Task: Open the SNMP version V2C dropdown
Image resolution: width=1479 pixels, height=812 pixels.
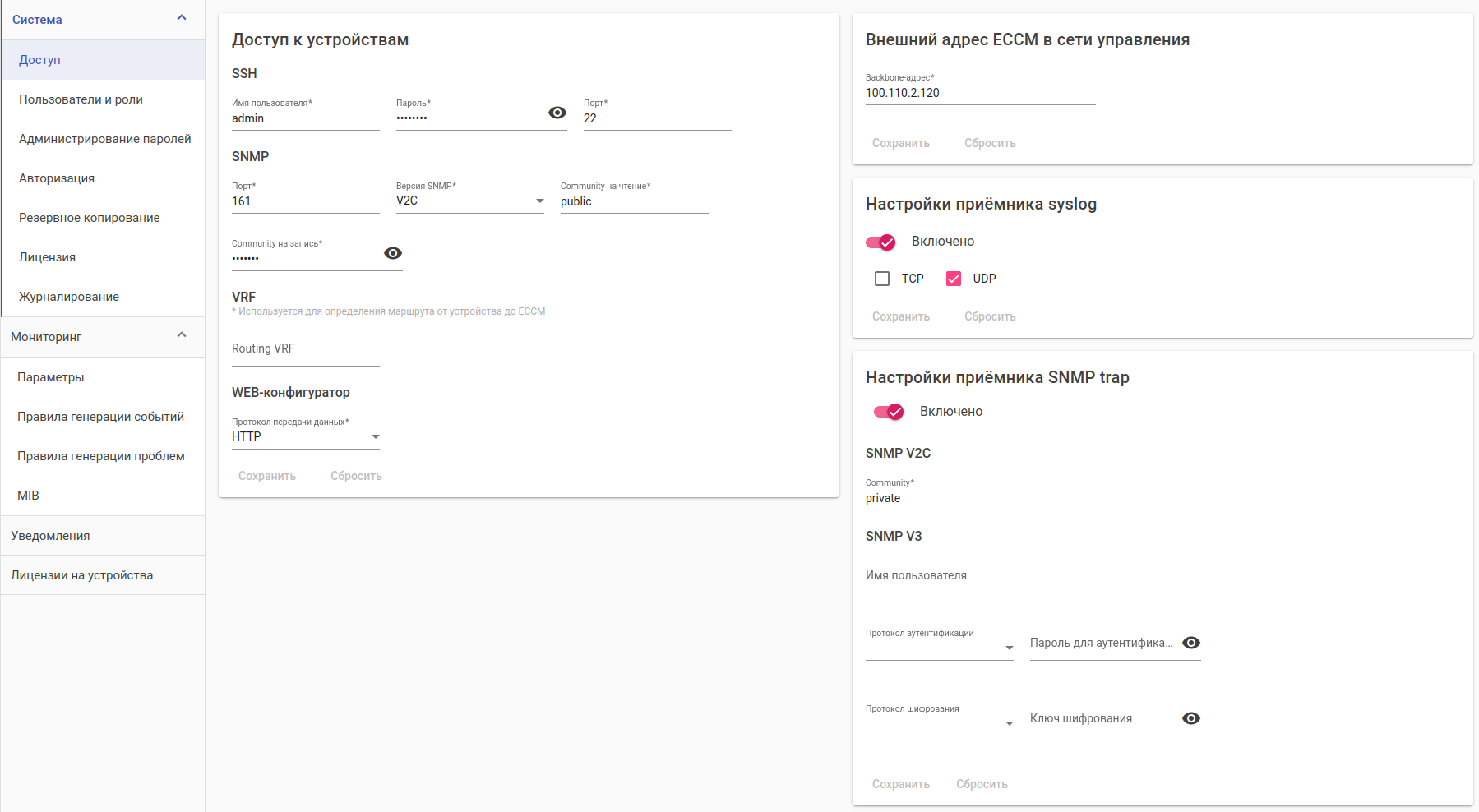Action: point(469,201)
